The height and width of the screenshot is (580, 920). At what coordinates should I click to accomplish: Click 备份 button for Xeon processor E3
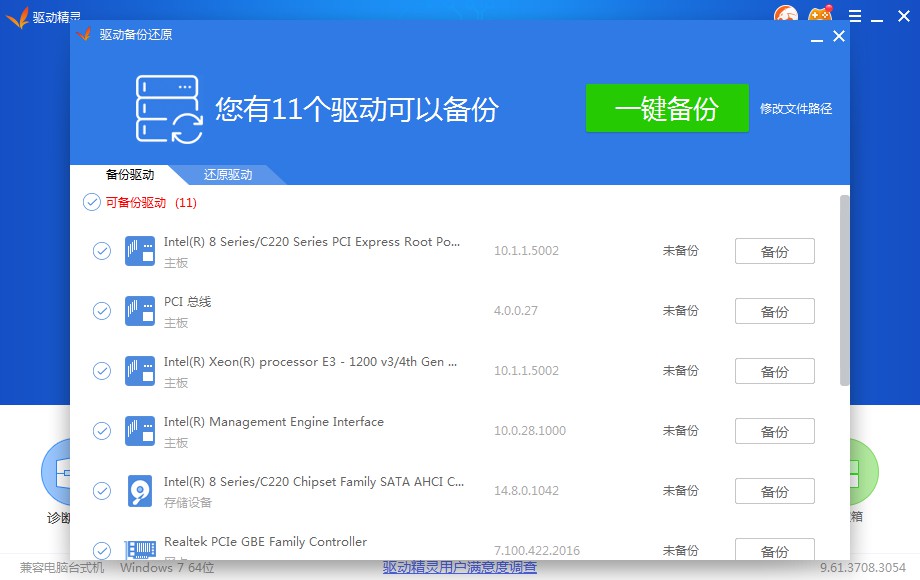774,371
